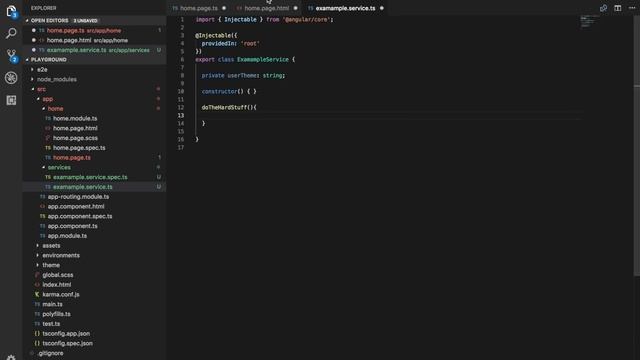Collapse the services folder
This screenshot has width=640, height=360.
click(x=59, y=167)
